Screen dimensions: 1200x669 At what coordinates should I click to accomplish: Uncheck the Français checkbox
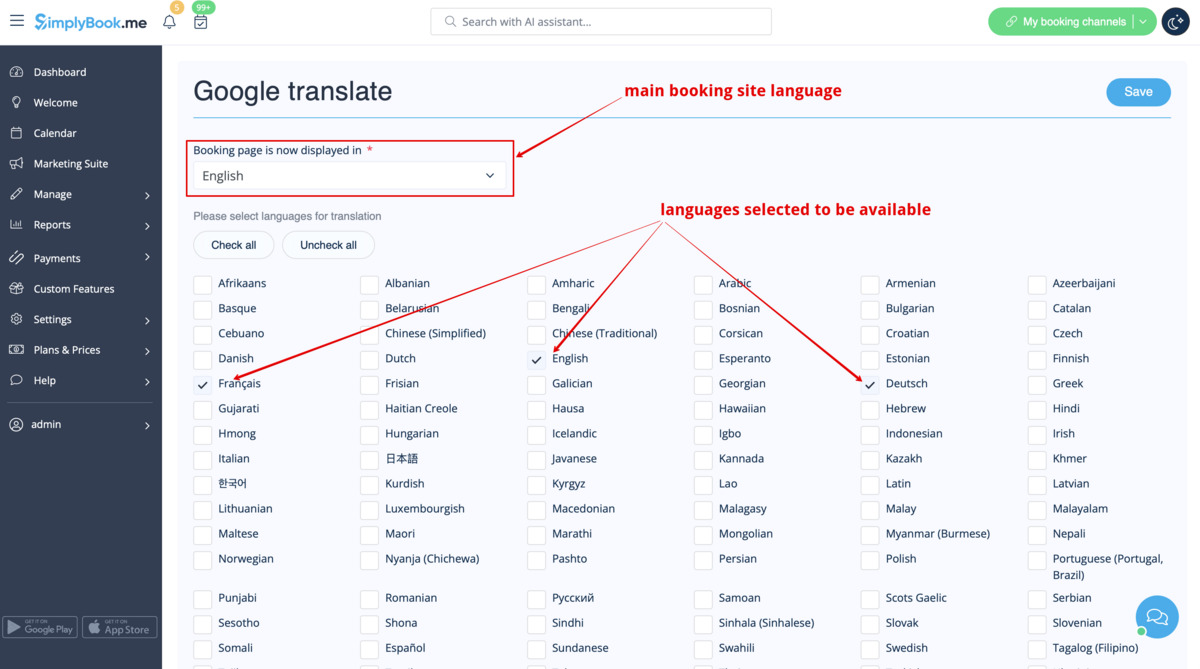203,384
